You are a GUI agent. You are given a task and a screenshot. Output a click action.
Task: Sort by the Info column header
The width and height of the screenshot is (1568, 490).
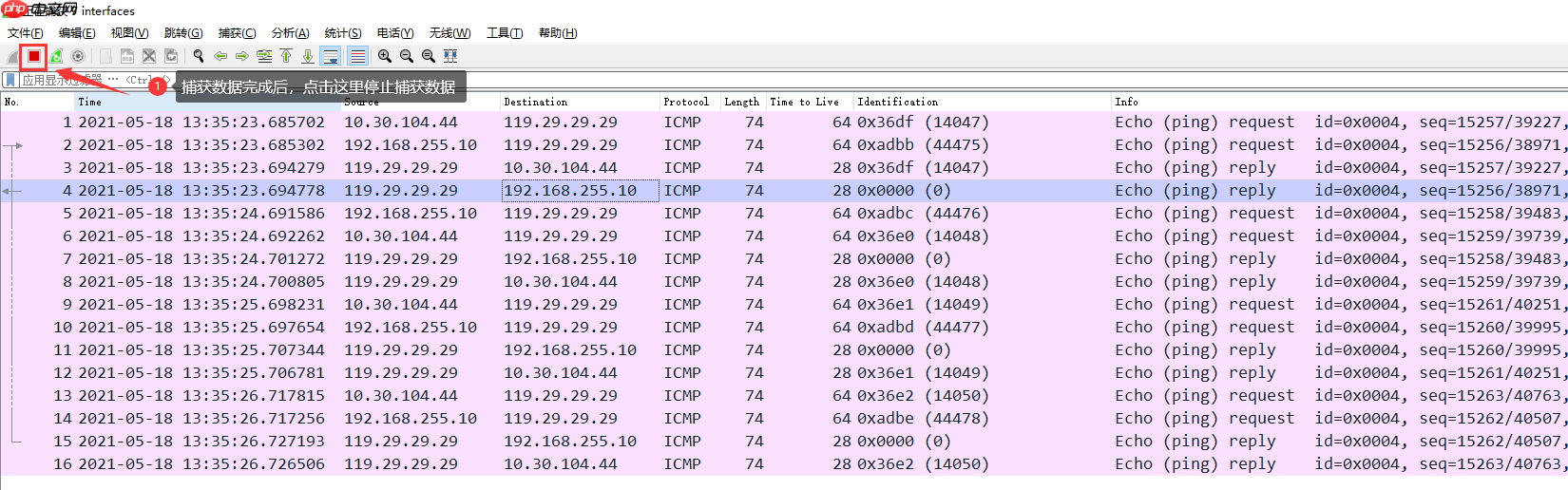click(x=1340, y=102)
